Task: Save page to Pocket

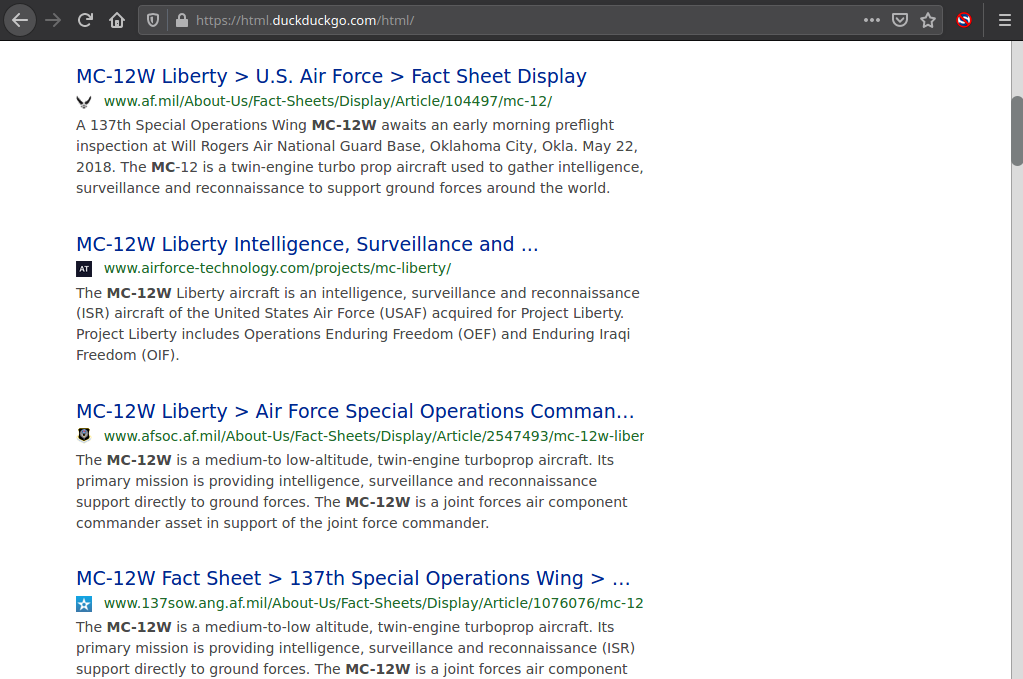Action: (x=900, y=20)
